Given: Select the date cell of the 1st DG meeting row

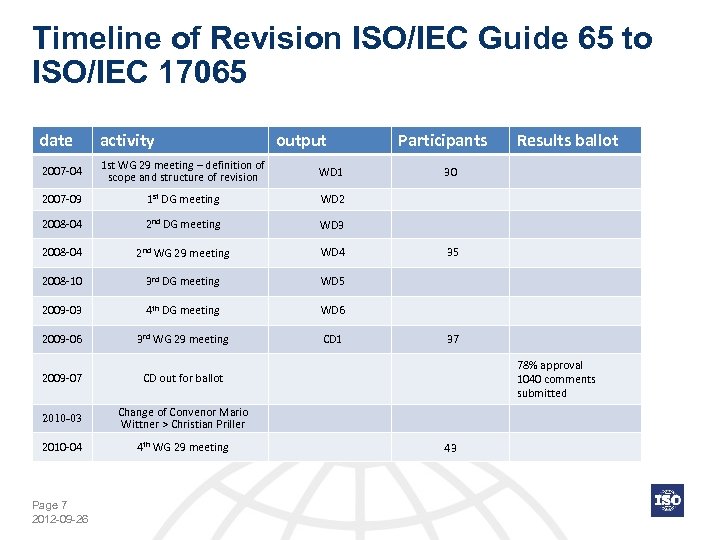Looking at the screenshot, I should pos(62,199).
